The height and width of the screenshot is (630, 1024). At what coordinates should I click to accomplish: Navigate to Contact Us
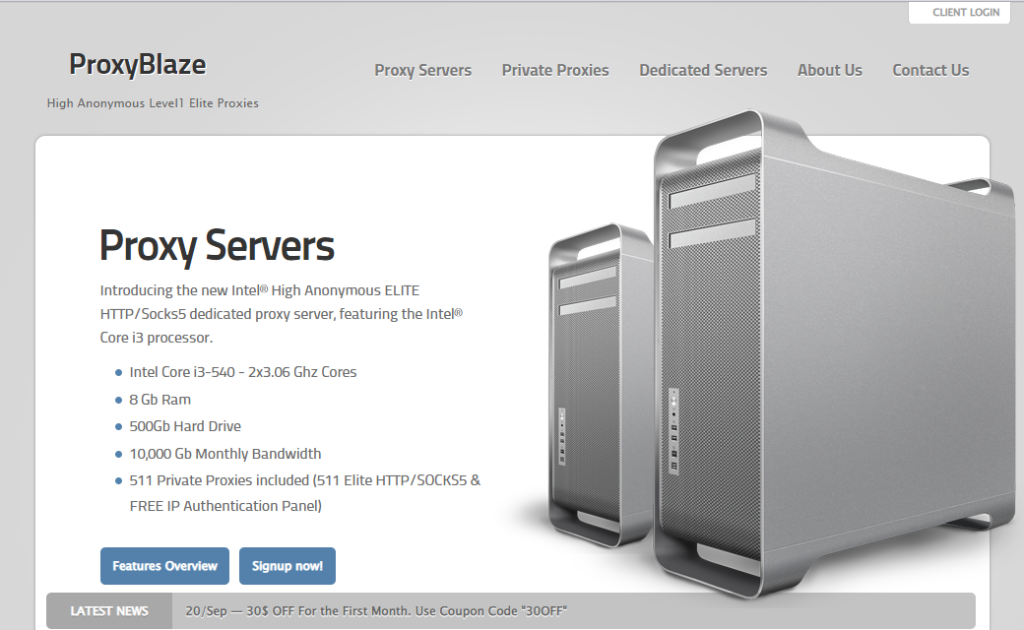pos(930,70)
